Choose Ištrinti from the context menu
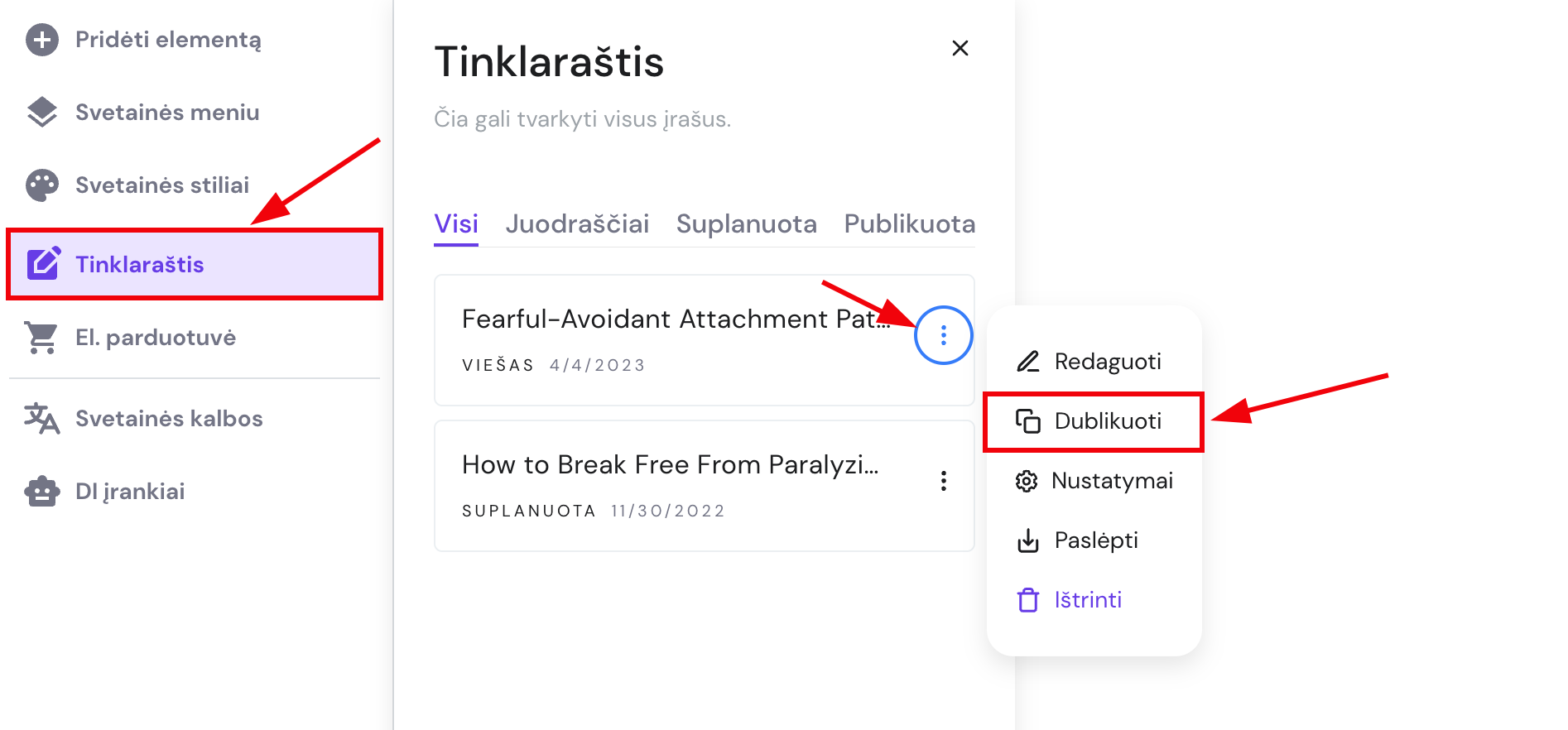This screenshot has width=1568, height=730. (1087, 599)
